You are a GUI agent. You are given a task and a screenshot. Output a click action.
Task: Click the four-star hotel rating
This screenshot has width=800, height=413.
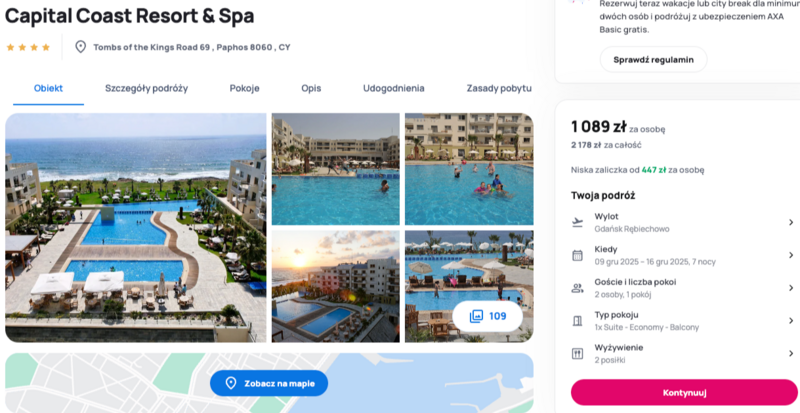(x=28, y=47)
